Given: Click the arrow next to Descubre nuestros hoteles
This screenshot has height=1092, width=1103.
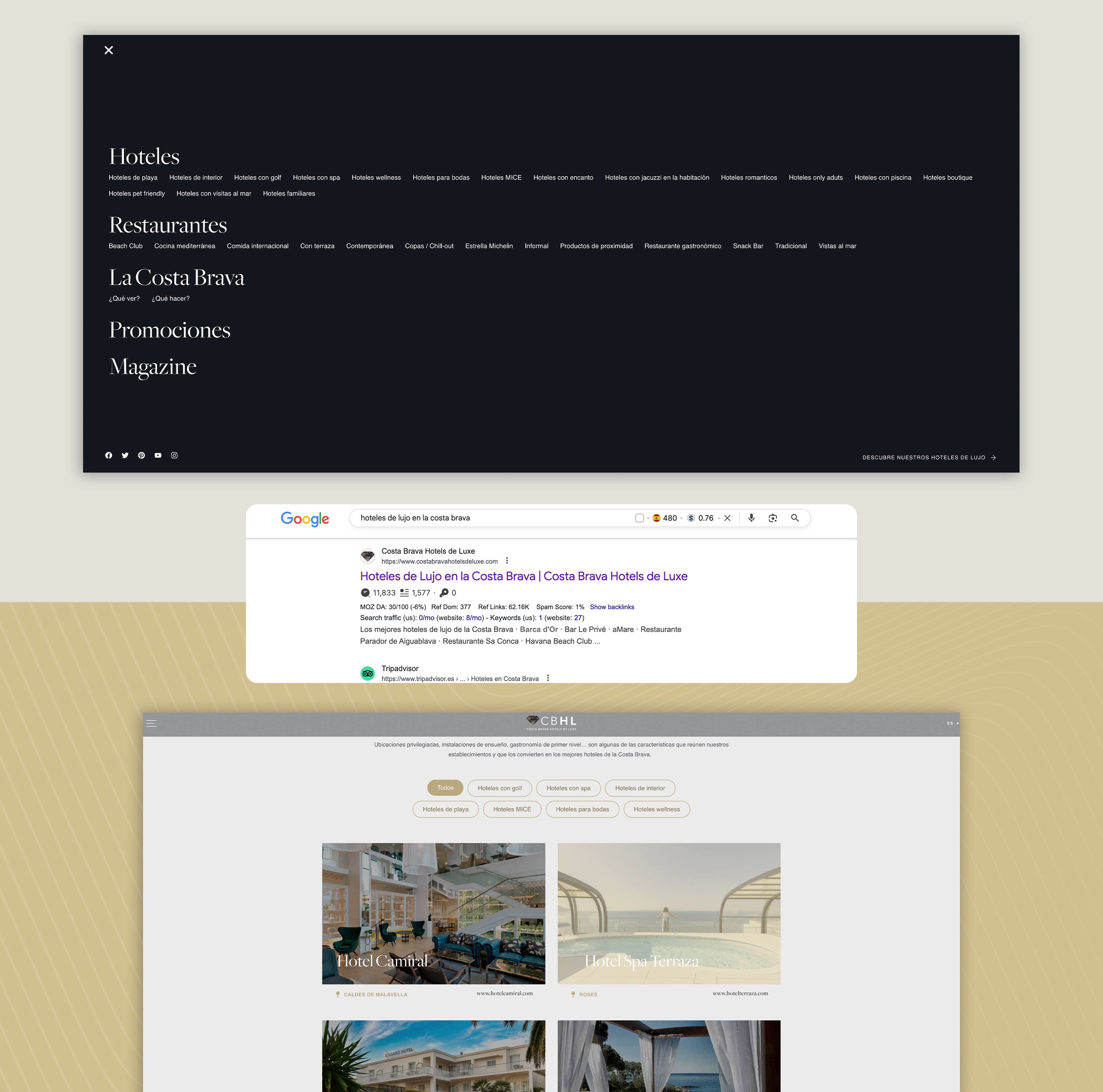Looking at the screenshot, I should point(993,458).
